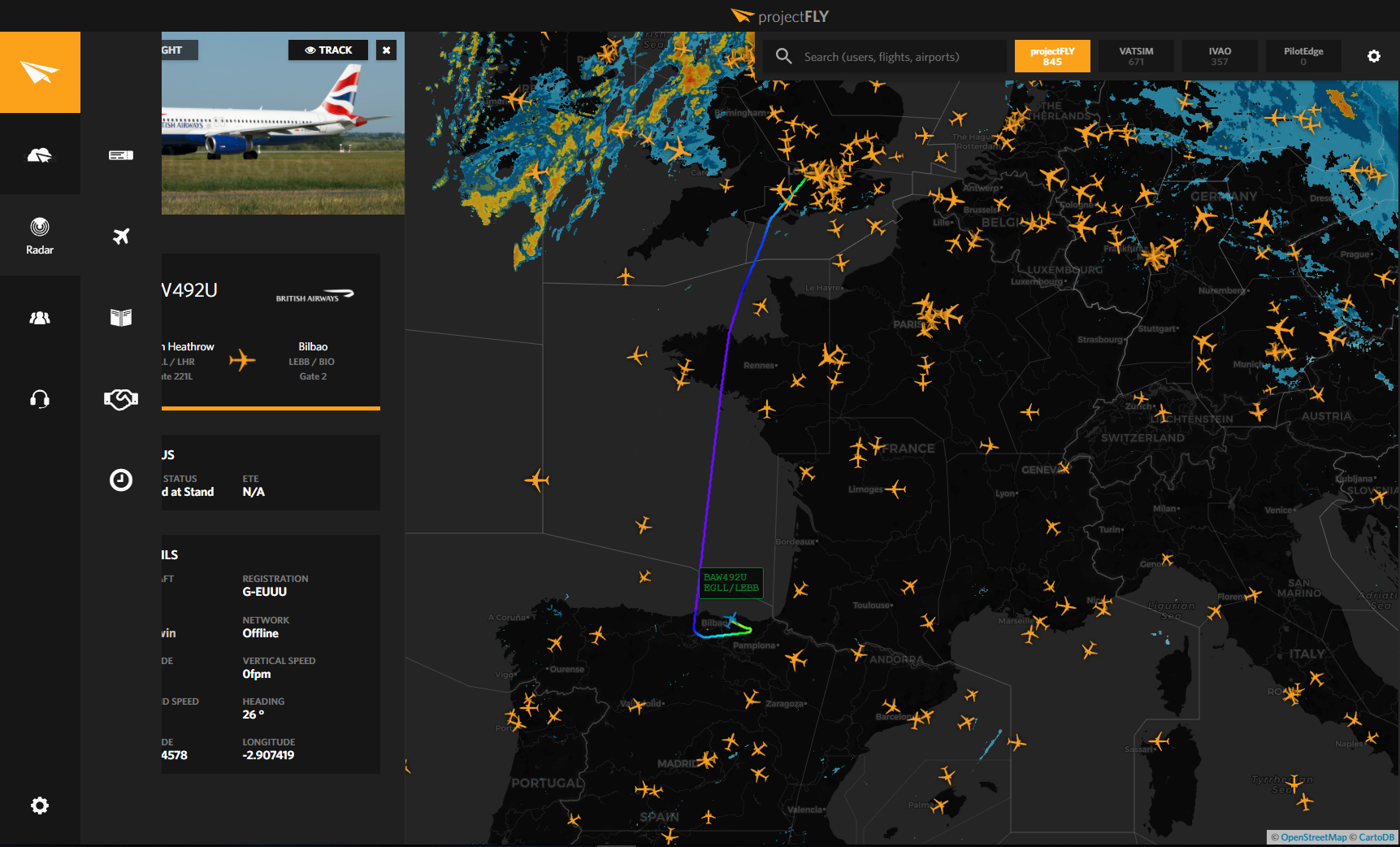Click the LEBB / BIO airport code

pos(311,362)
